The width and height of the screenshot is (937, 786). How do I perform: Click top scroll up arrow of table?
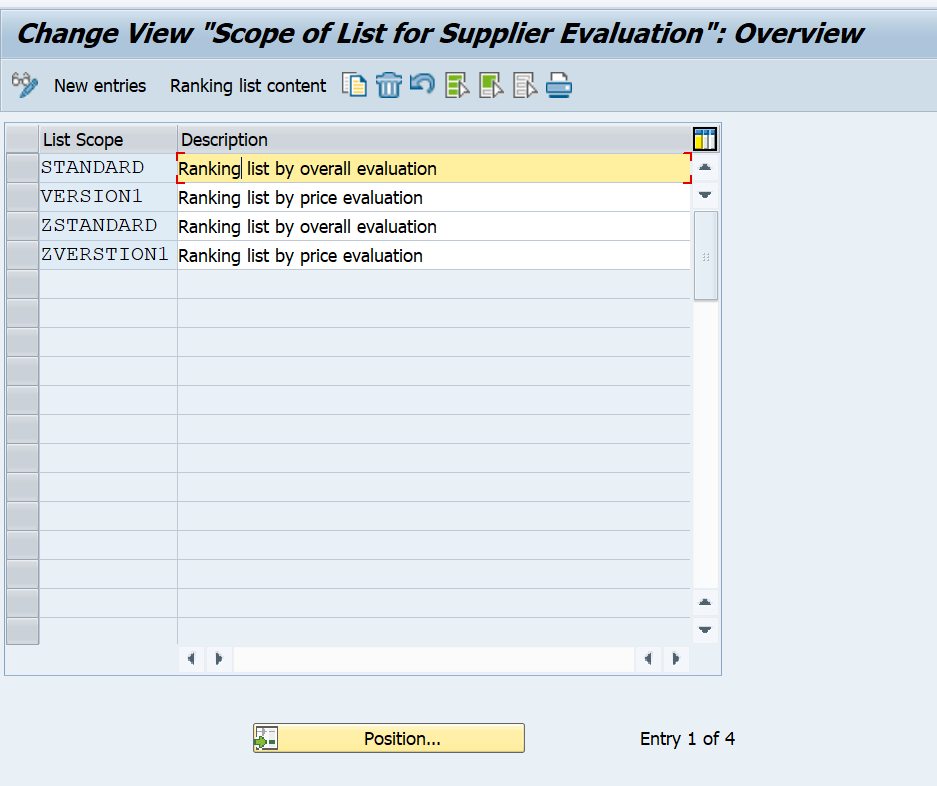coord(705,167)
